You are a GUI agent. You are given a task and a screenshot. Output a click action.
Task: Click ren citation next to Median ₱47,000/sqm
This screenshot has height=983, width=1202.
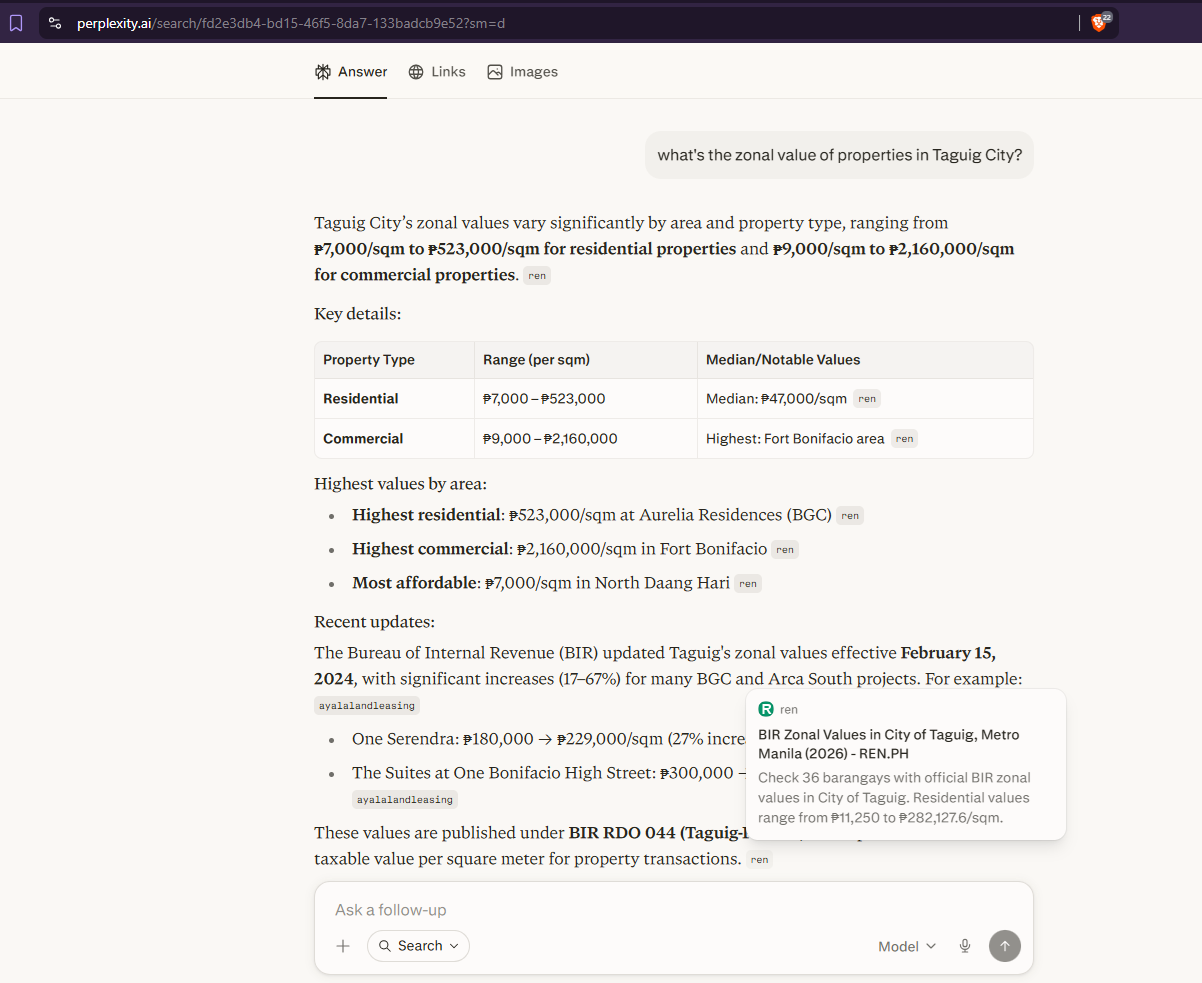pos(867,399)
